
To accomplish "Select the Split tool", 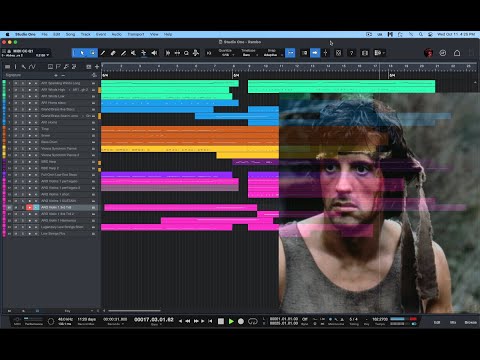I will pyautogui.click(x=103, y=53).
